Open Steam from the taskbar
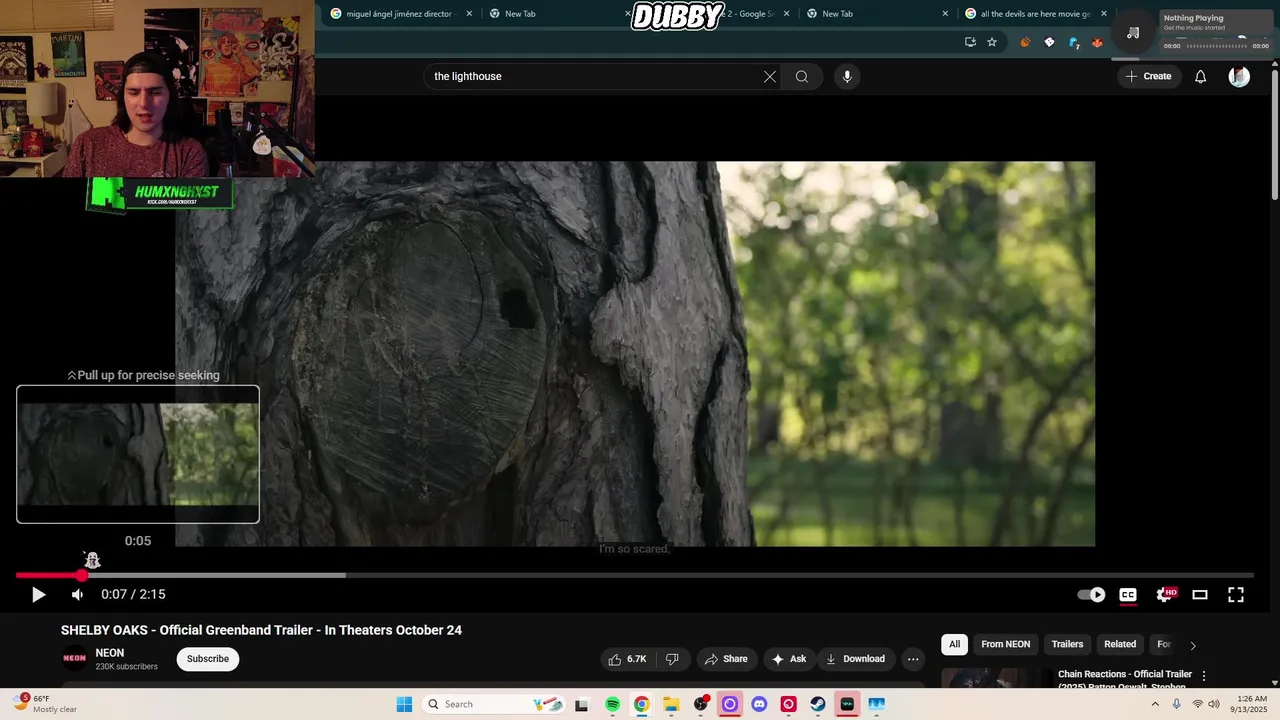The height and width of the screenshot is (720, 1280). coord(818,704)
